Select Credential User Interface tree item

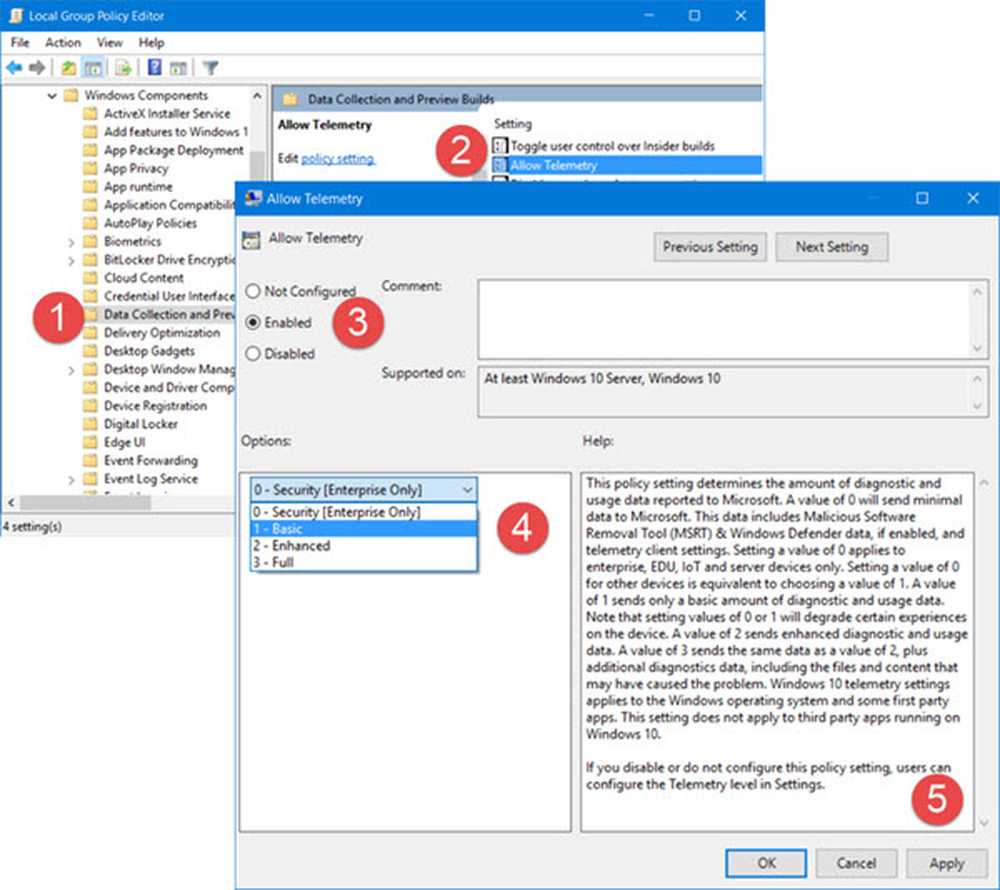[x=169, y=296]
